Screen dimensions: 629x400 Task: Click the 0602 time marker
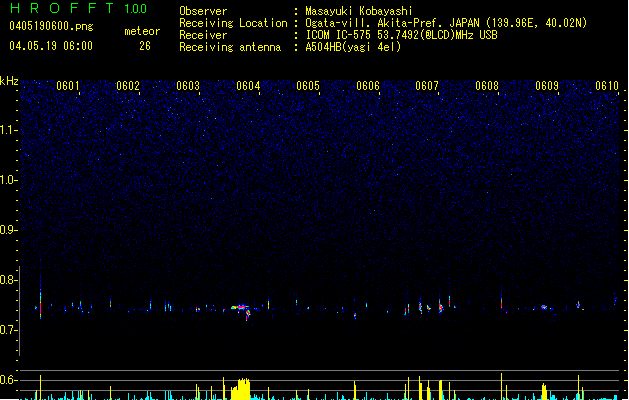point(128,86)
